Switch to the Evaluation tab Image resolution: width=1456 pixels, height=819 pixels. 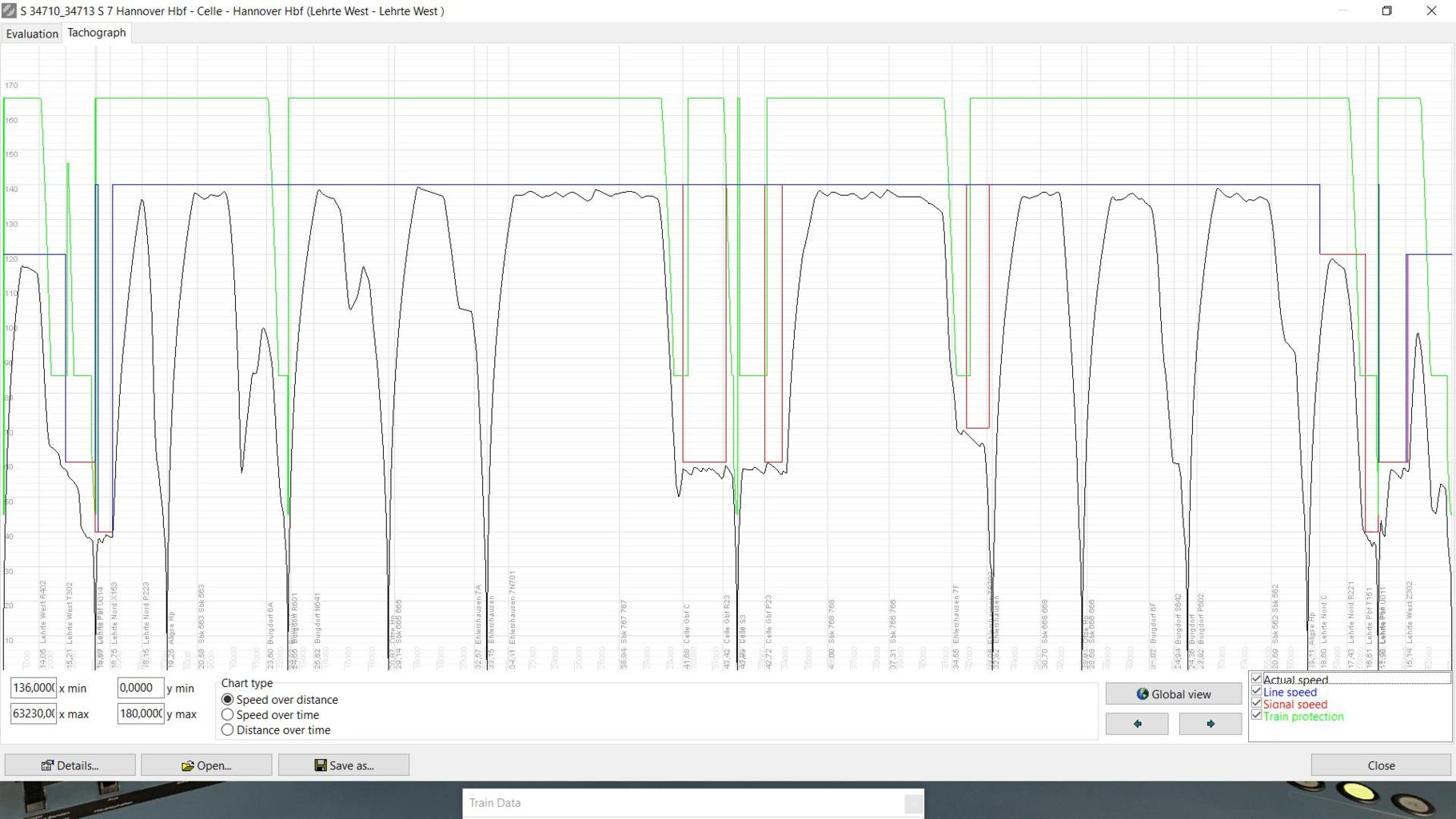point(32,34)
